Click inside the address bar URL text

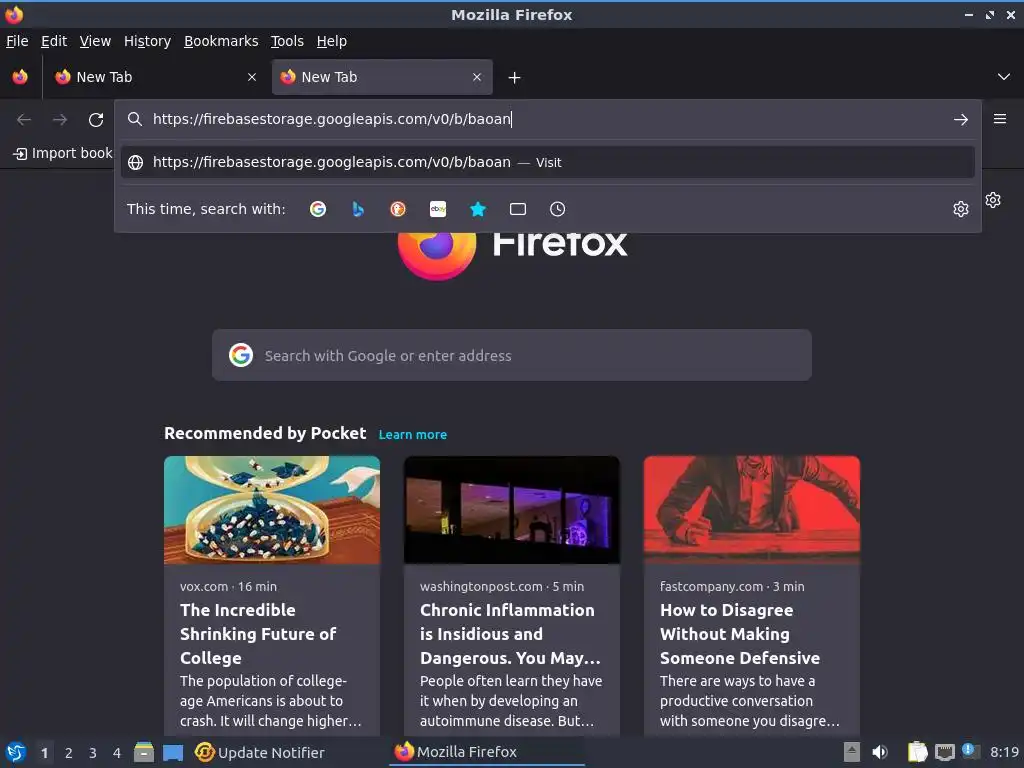332,119
